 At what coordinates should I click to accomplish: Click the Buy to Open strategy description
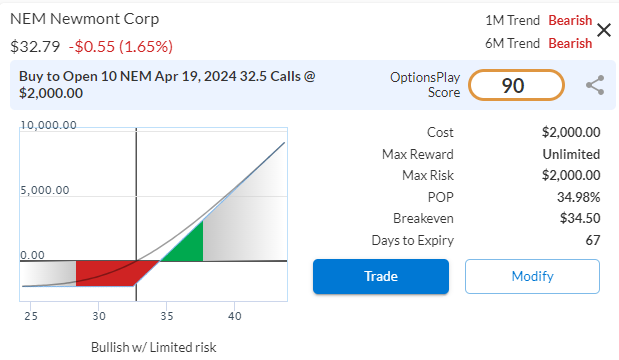[167, 84]
